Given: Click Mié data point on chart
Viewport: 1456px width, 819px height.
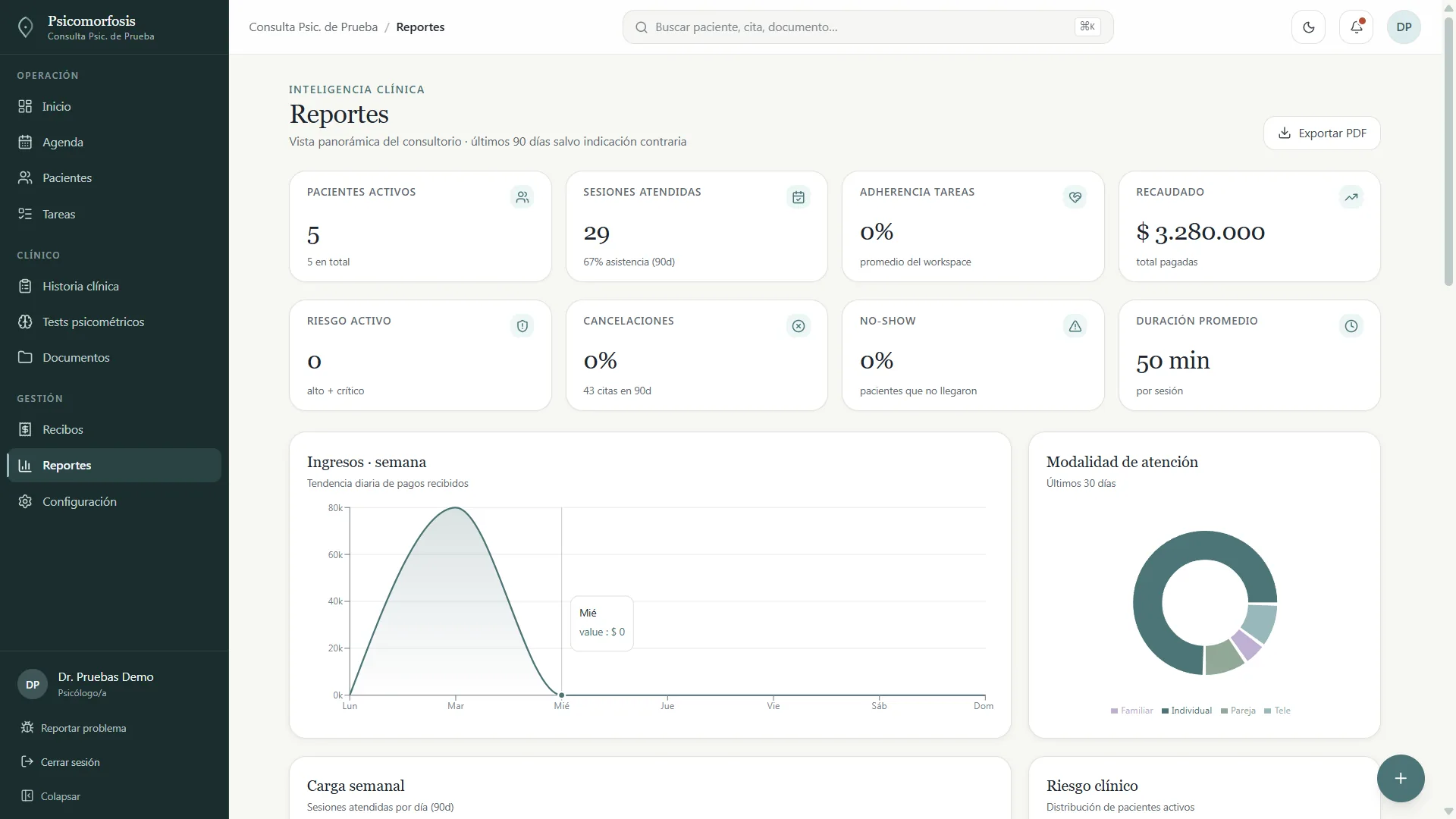Looking at the screenshot, I should 561,695.
